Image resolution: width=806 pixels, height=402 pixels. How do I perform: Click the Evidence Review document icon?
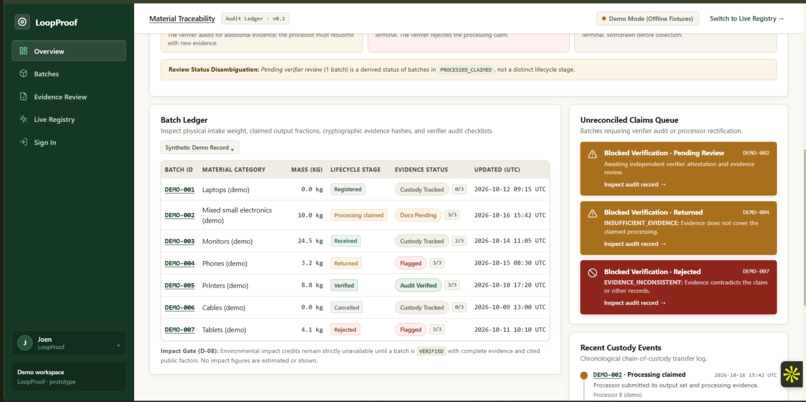23,97
